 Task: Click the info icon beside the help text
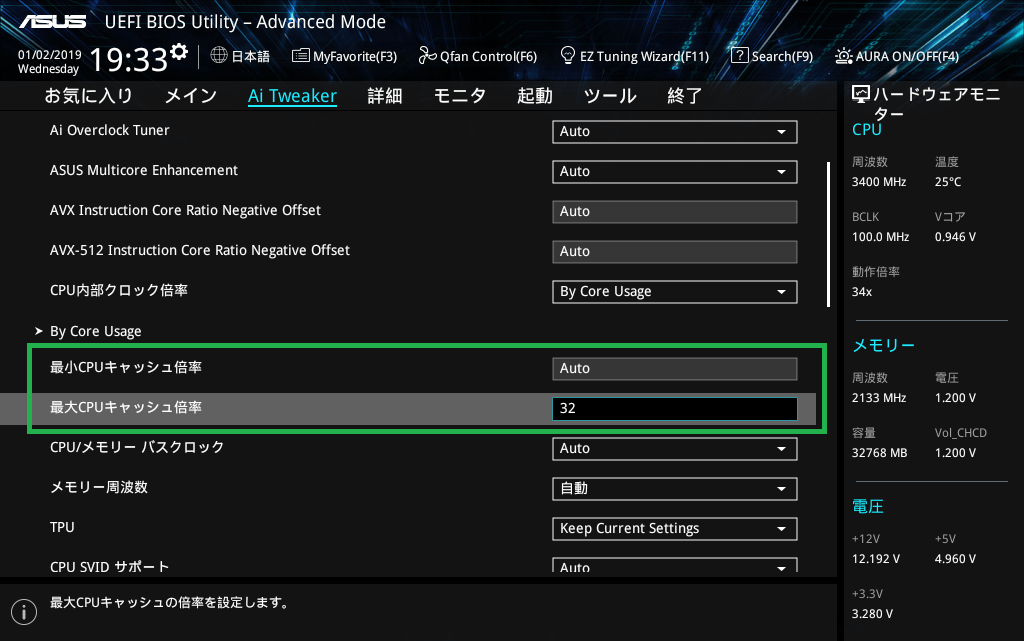click(24, 612)
